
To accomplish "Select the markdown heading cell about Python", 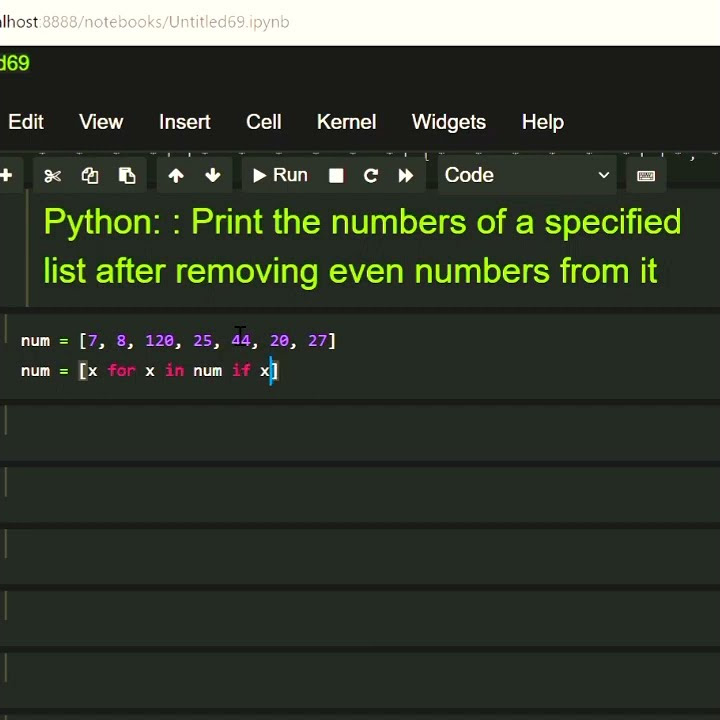I will tap(363, 247).
